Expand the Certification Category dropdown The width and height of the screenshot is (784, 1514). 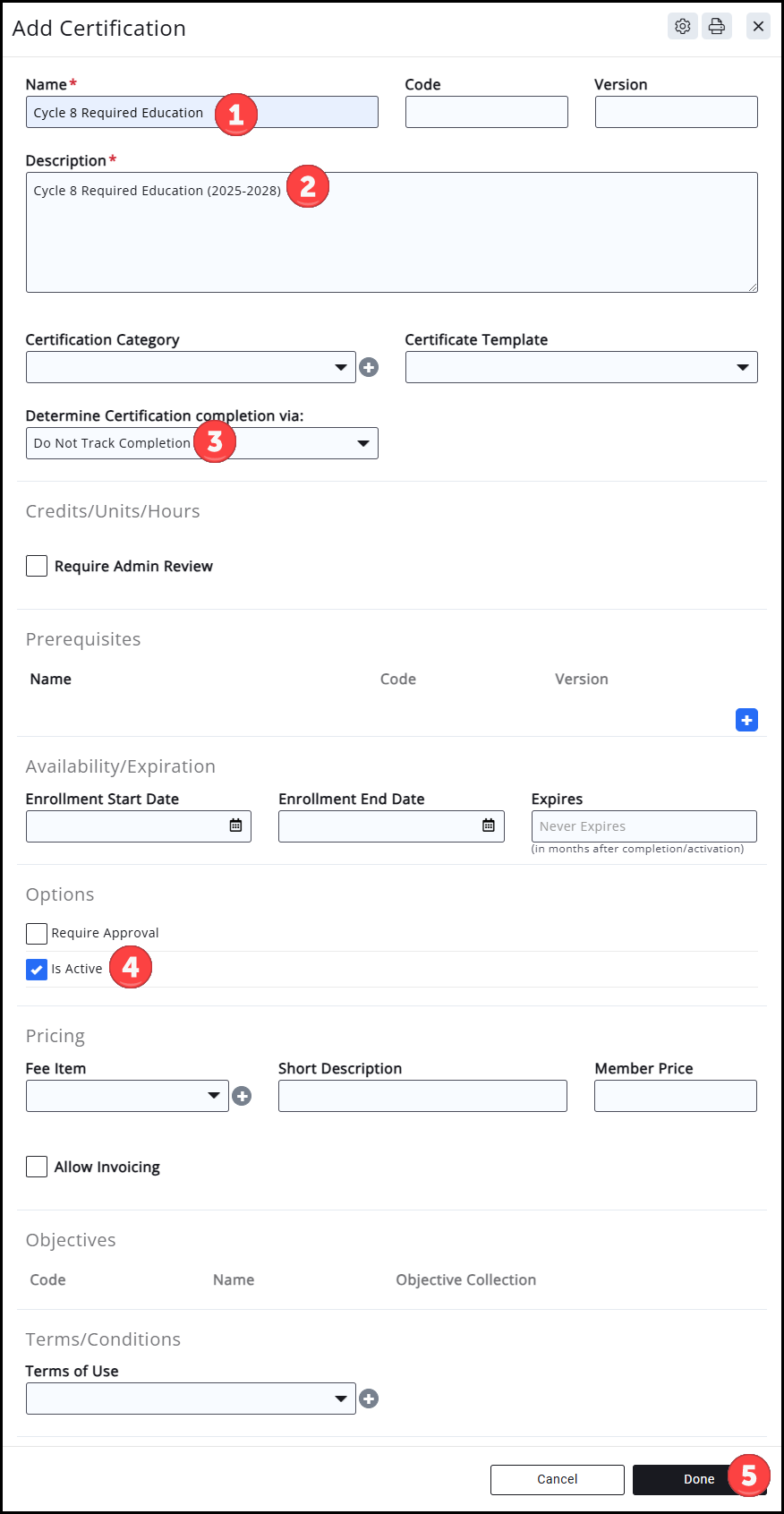pos(191,367)
